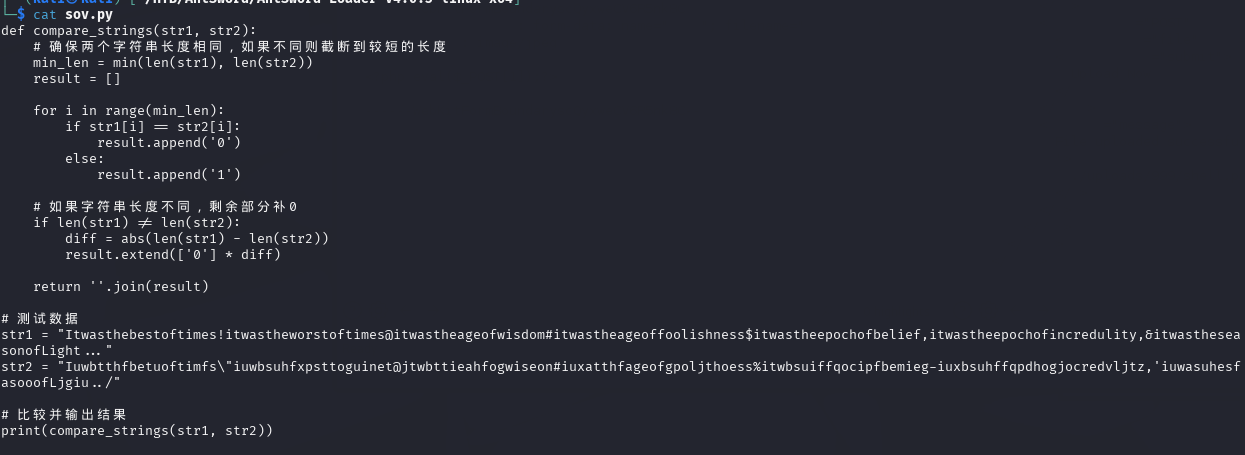Click the result.extend(['0'] * diff) line
This screenshot has height=455, width=1245.
coord(173,255)
